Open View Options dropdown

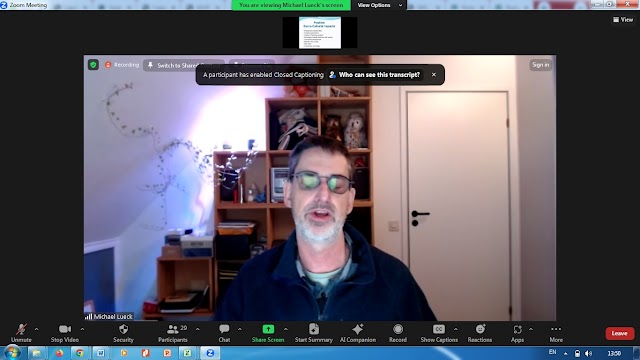(x=379, y=5)
